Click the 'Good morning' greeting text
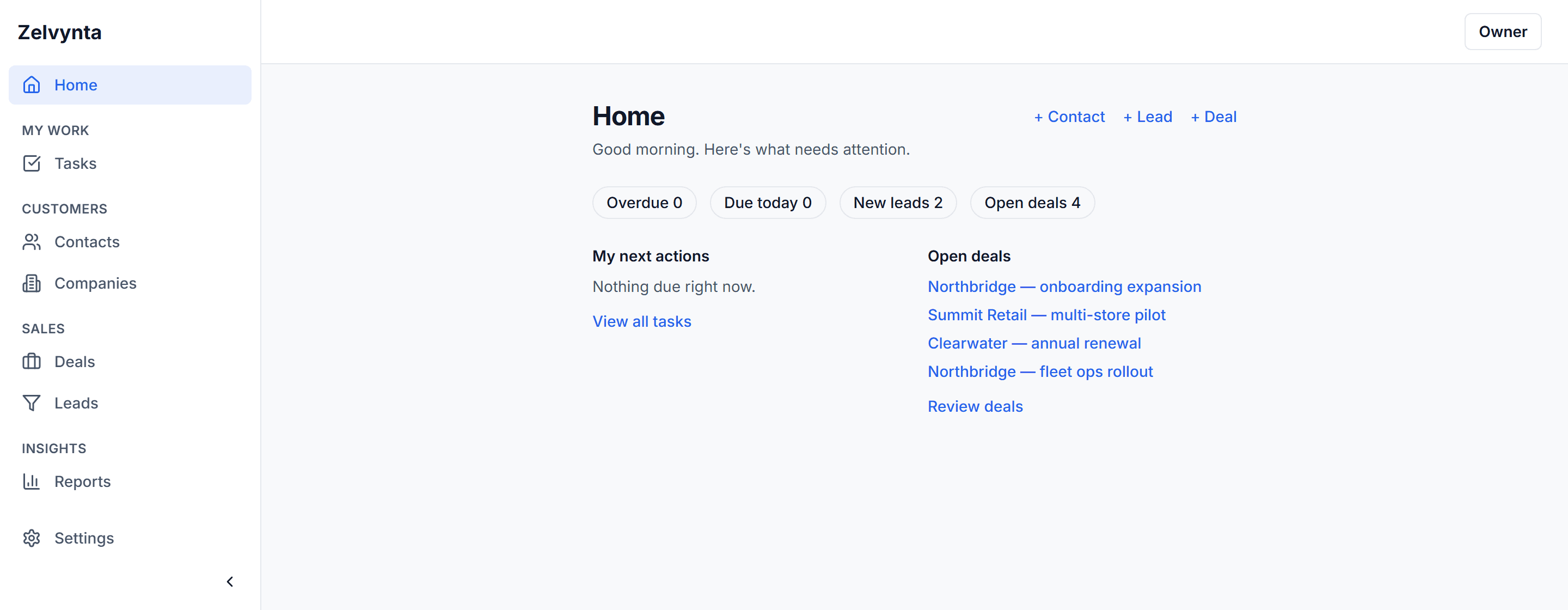Screen dimensions: 1568x610 tap(751, 150)
